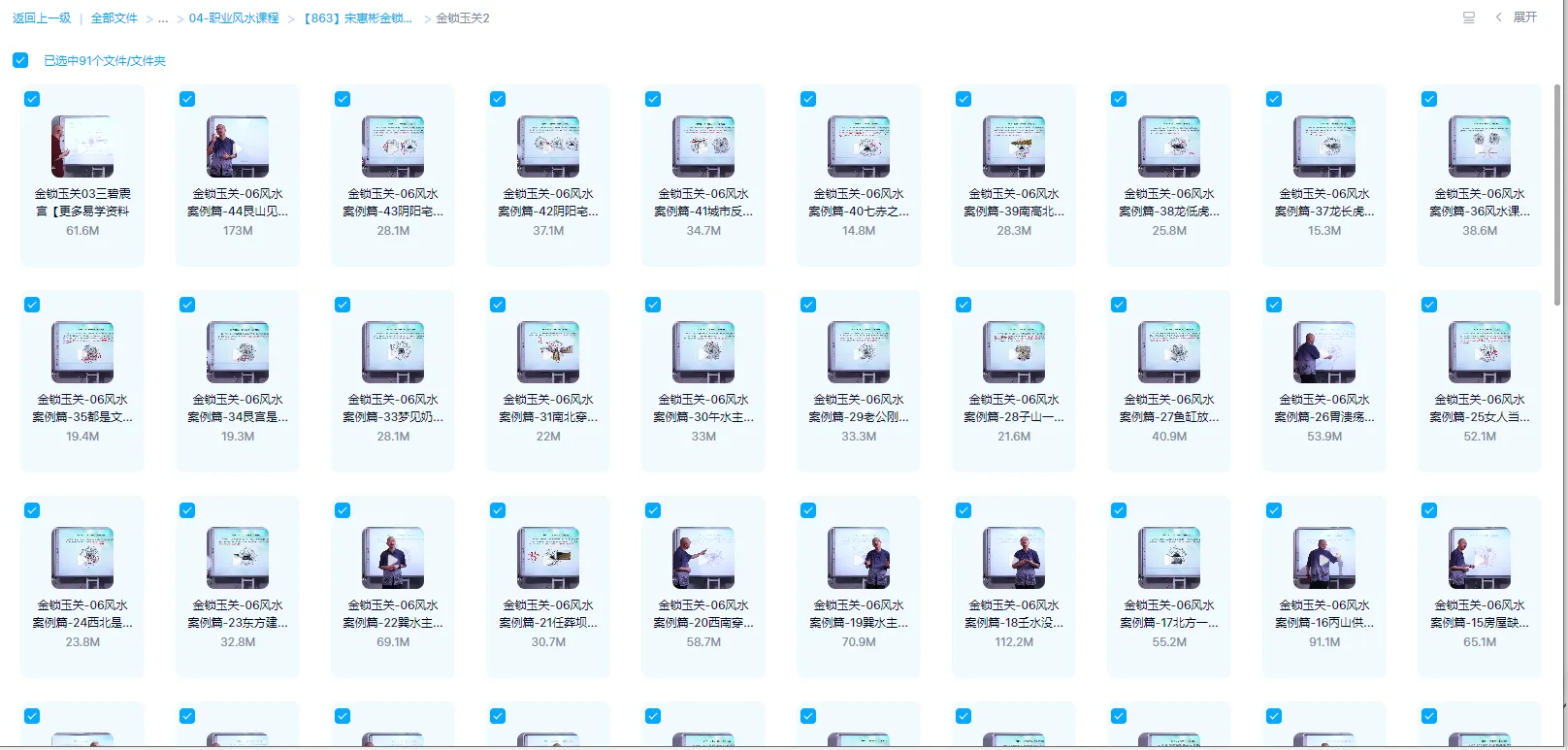Open video icon for 案例篇-39南高北

(x=1014, y=147)
